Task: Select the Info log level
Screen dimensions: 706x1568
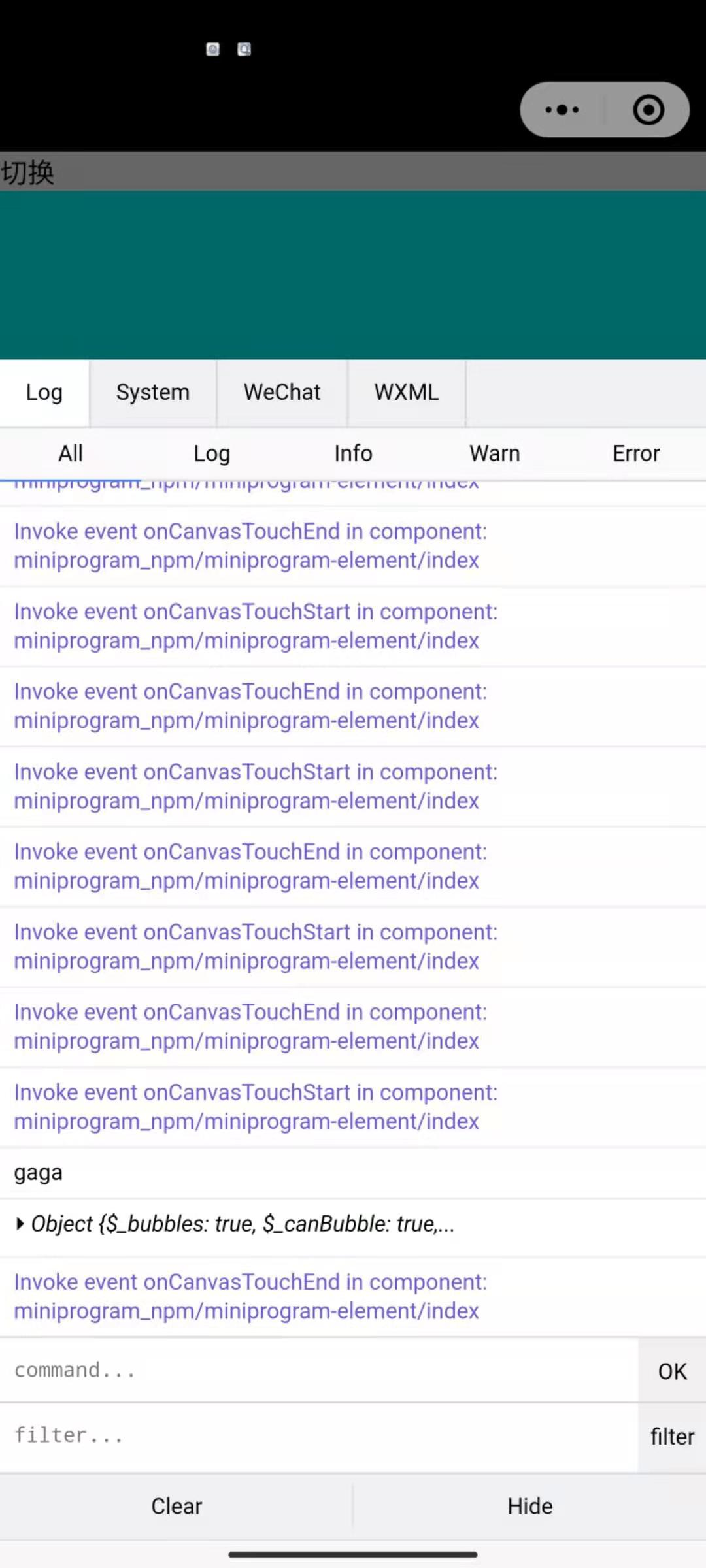Action: (x=353, y=453)
